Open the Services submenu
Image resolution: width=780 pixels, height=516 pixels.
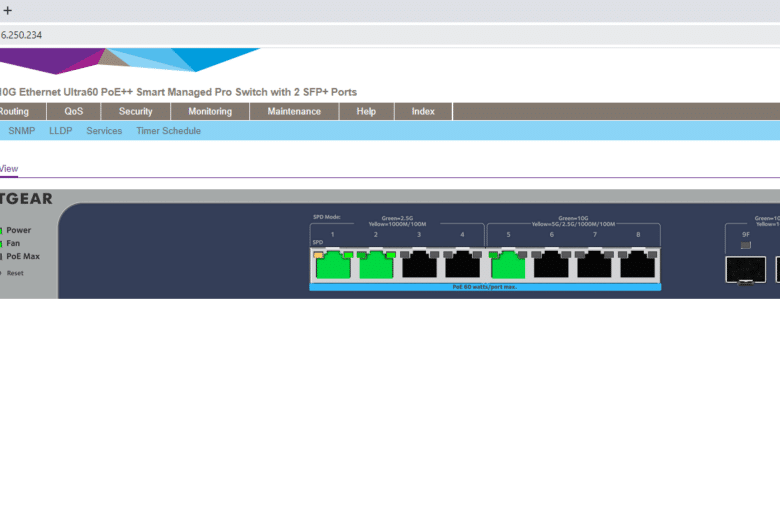pos(104,131)
